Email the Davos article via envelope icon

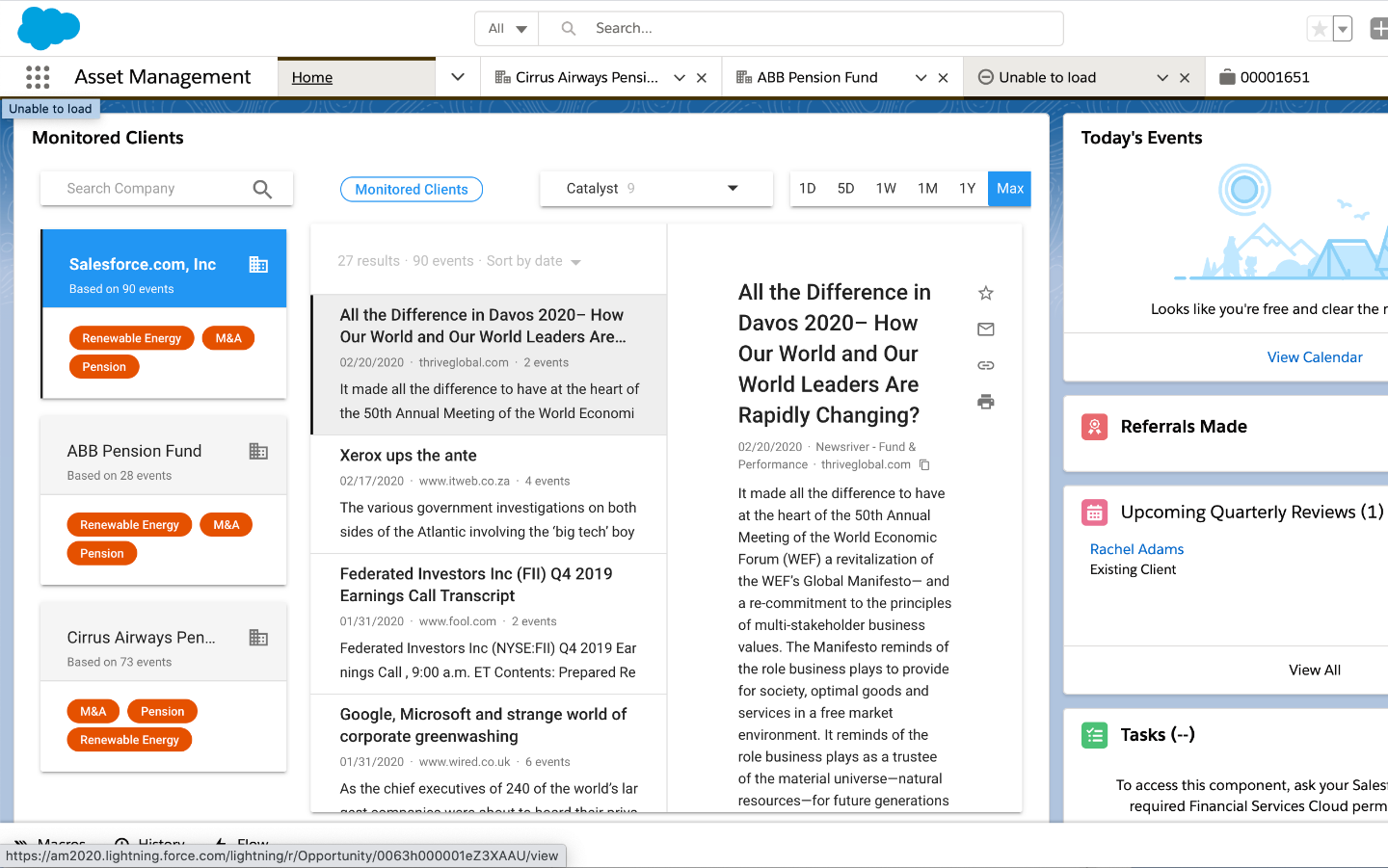(985, 329)
